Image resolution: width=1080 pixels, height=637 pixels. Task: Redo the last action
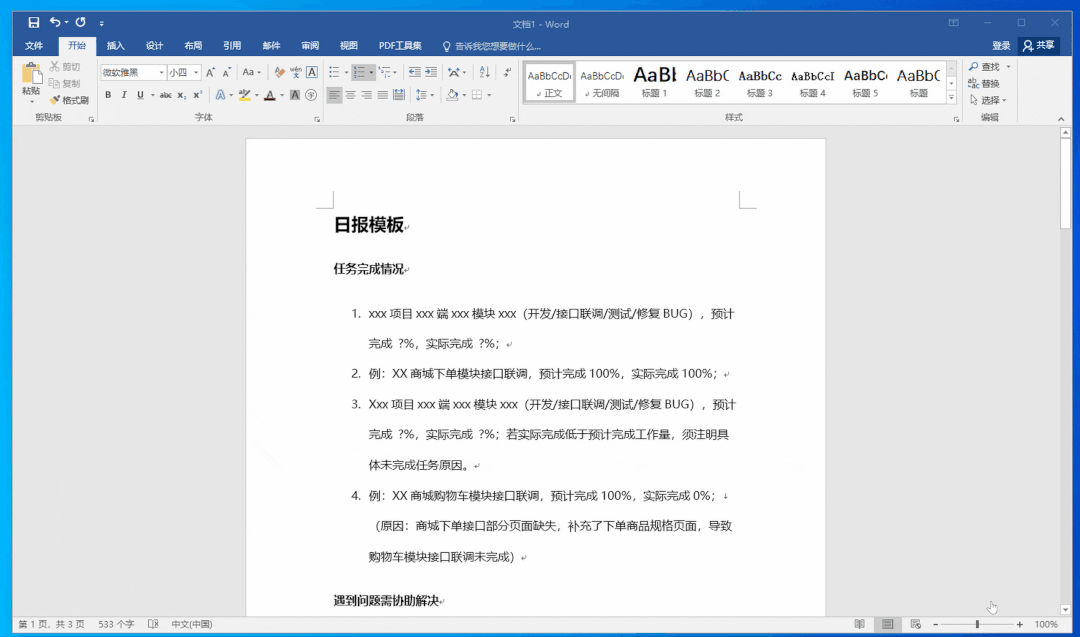(81, 23)
